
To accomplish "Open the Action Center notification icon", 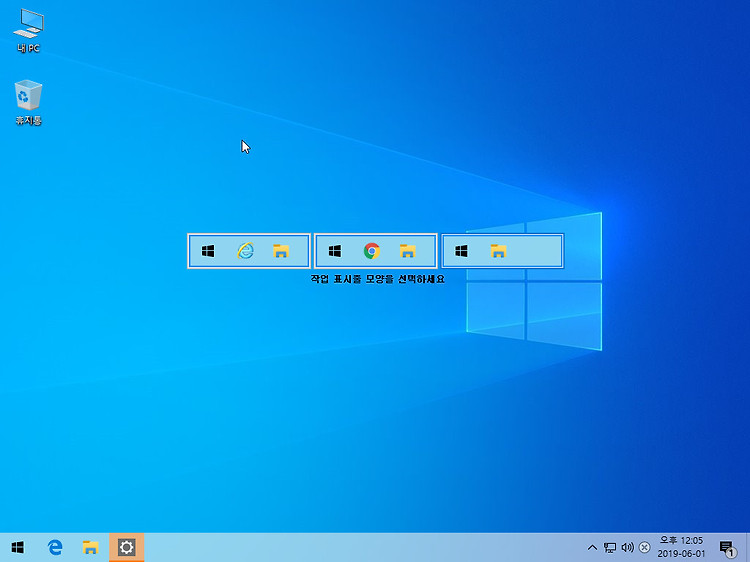I will point(727,548).
